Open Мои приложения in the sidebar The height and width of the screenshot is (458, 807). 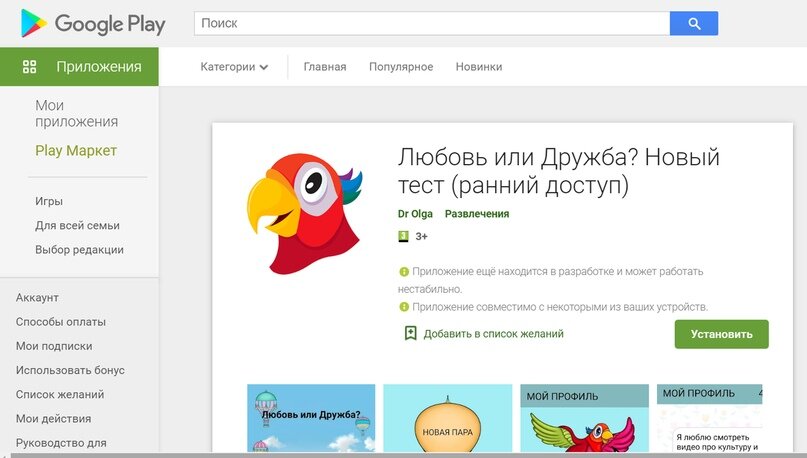(x=77, y=113)
